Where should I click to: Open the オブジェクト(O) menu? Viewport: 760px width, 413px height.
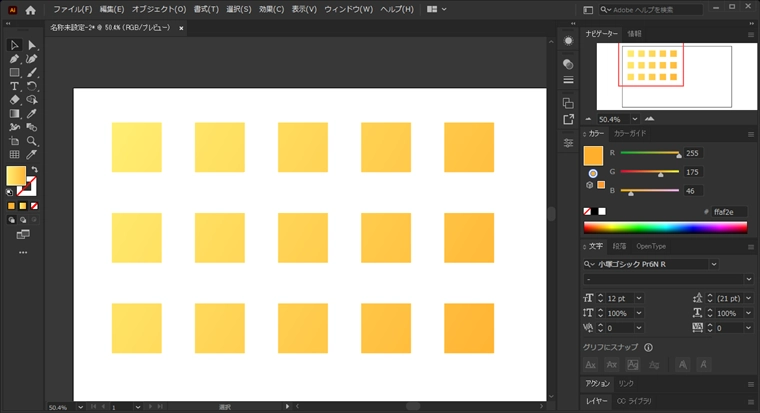[x=159, y=9]
